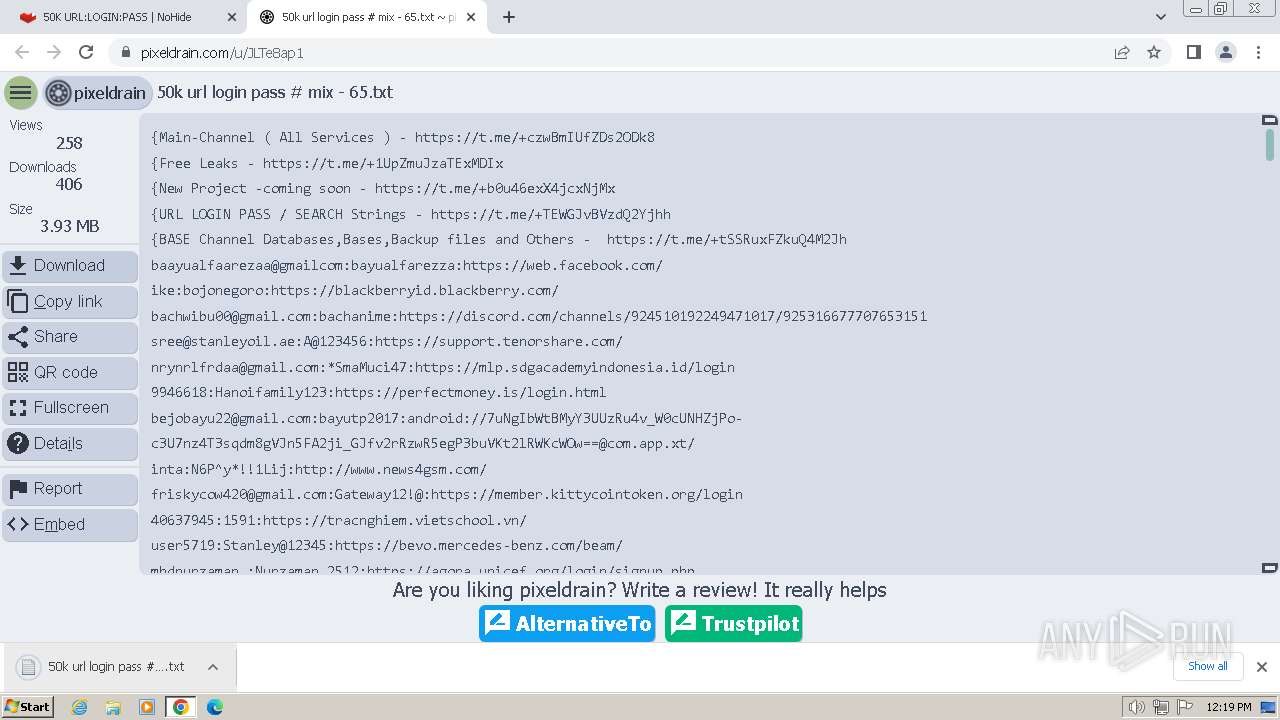Click the action center flag tray icon

pyautogui.click(x=1186, y=707)
